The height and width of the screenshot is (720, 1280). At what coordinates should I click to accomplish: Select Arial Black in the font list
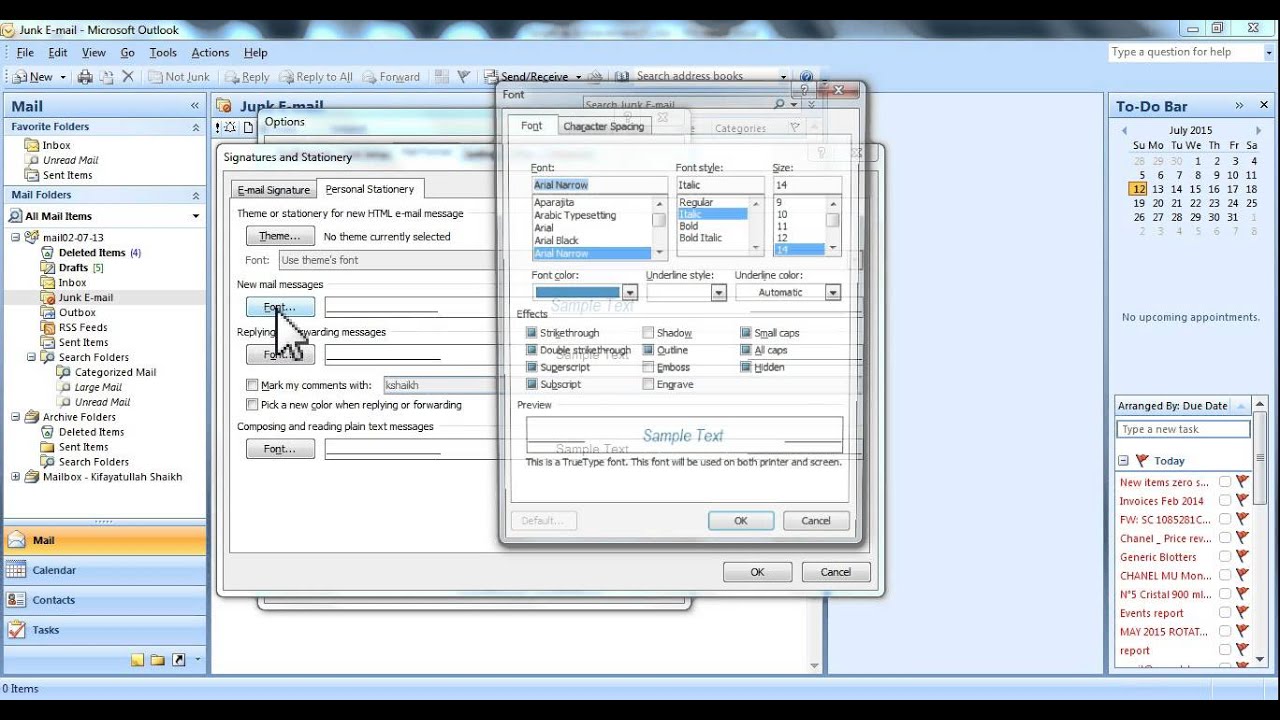[556, 241]
